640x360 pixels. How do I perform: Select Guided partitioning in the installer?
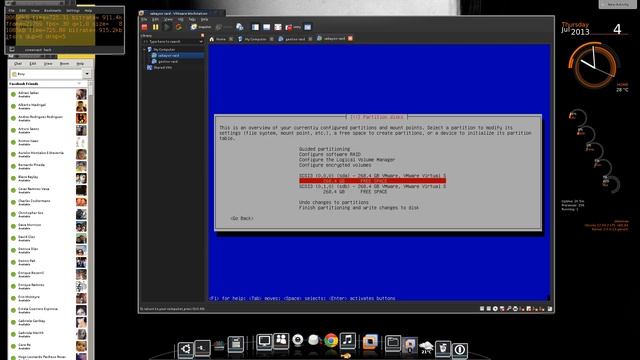324,149
